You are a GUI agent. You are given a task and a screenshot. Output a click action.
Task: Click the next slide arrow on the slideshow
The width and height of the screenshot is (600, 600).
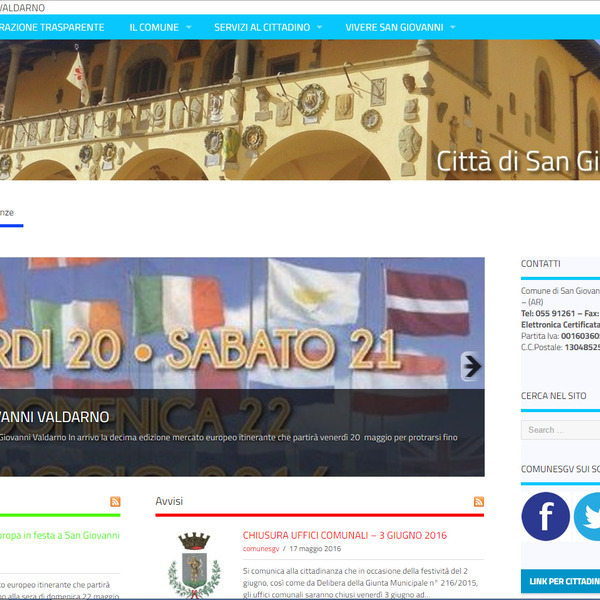[x=472, y=367]
